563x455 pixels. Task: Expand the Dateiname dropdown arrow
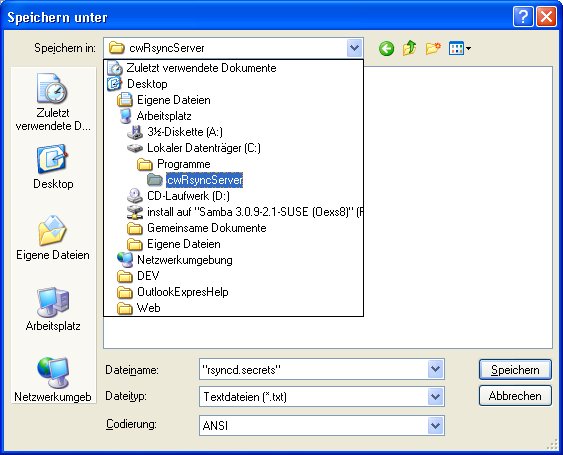[435, 369]
